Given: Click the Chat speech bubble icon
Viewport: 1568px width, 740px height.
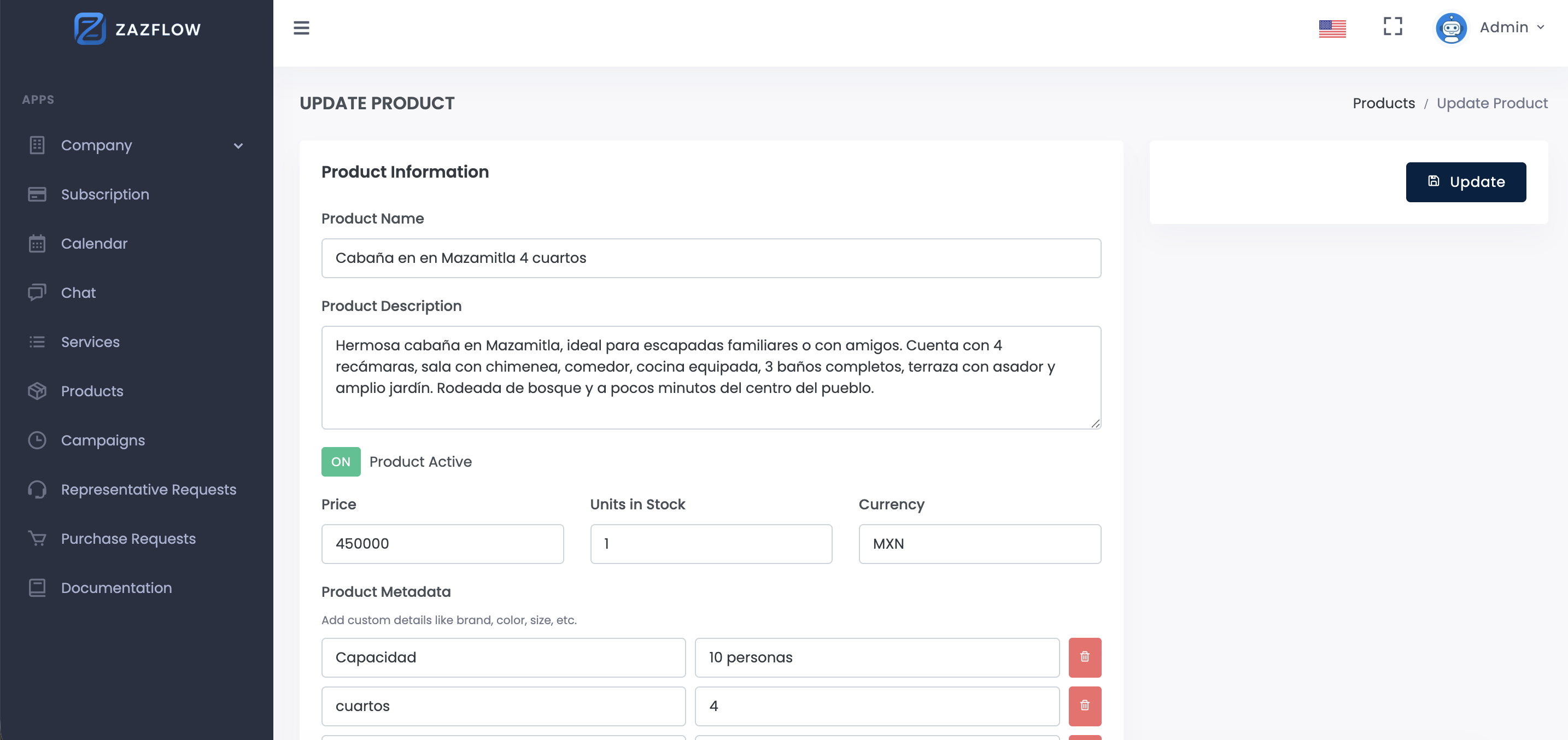Looking at the screenshot, I should (37, 293).
